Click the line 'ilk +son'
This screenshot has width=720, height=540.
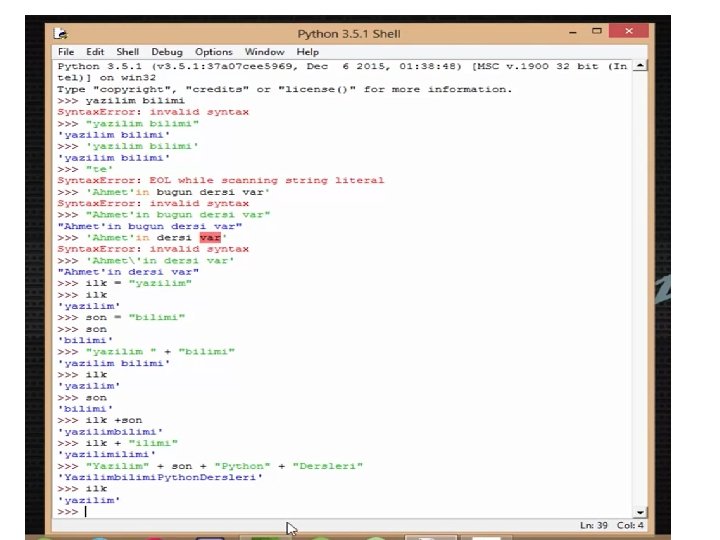click(100, 420)
